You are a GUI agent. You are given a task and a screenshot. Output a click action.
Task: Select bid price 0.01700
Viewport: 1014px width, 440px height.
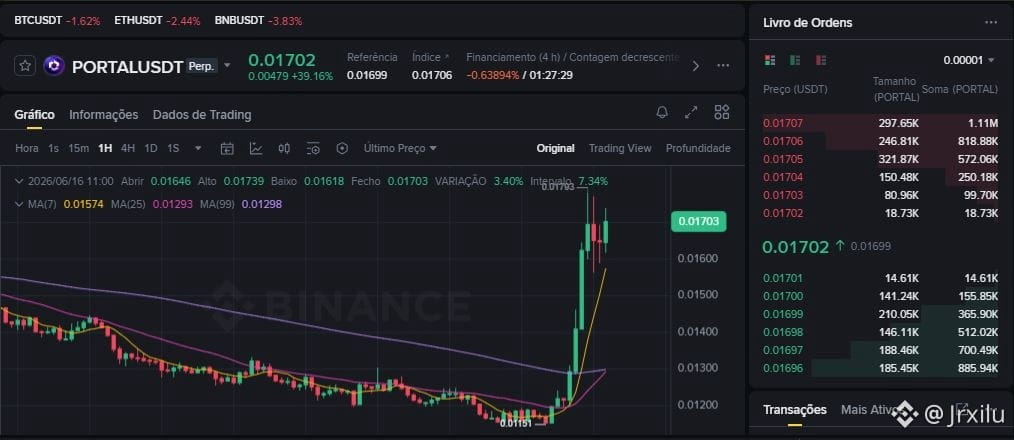[782, 296]
